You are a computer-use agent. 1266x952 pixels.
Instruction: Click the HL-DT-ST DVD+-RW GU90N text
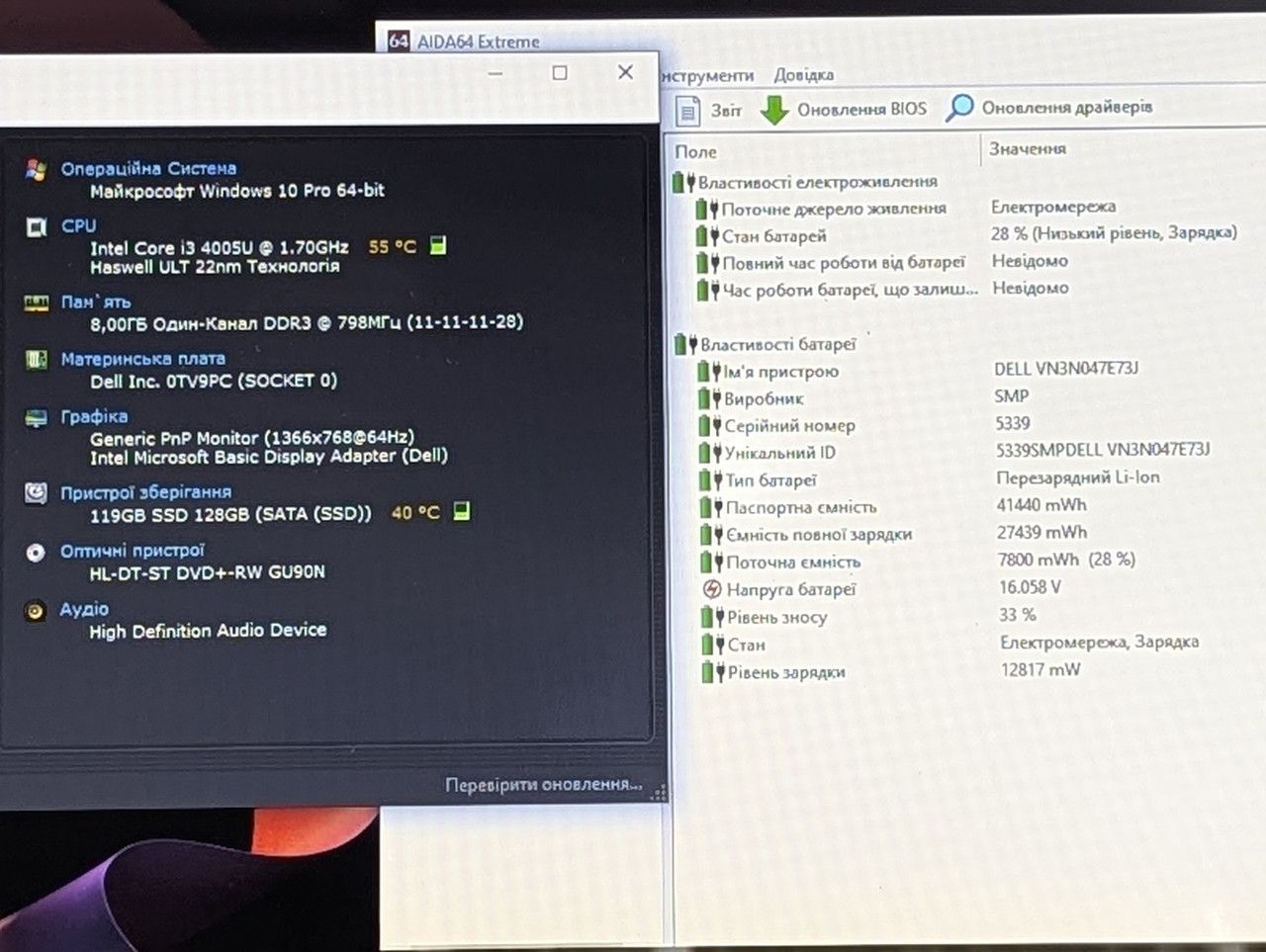(207, 572)
